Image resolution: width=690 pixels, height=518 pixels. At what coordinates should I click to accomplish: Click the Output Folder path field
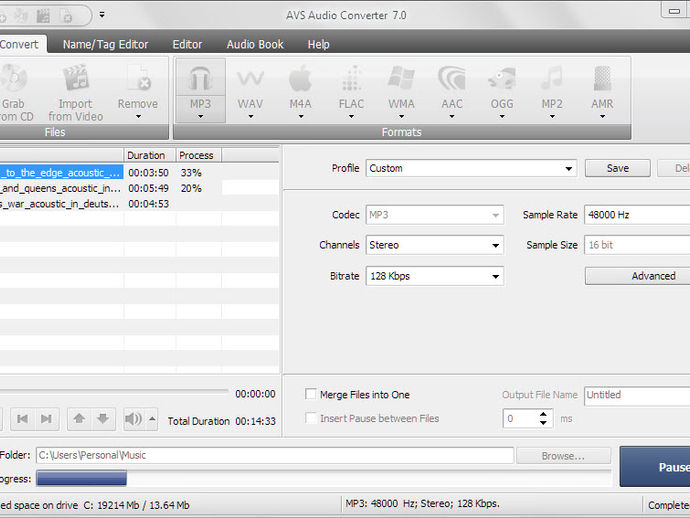(x=275, y=455)
